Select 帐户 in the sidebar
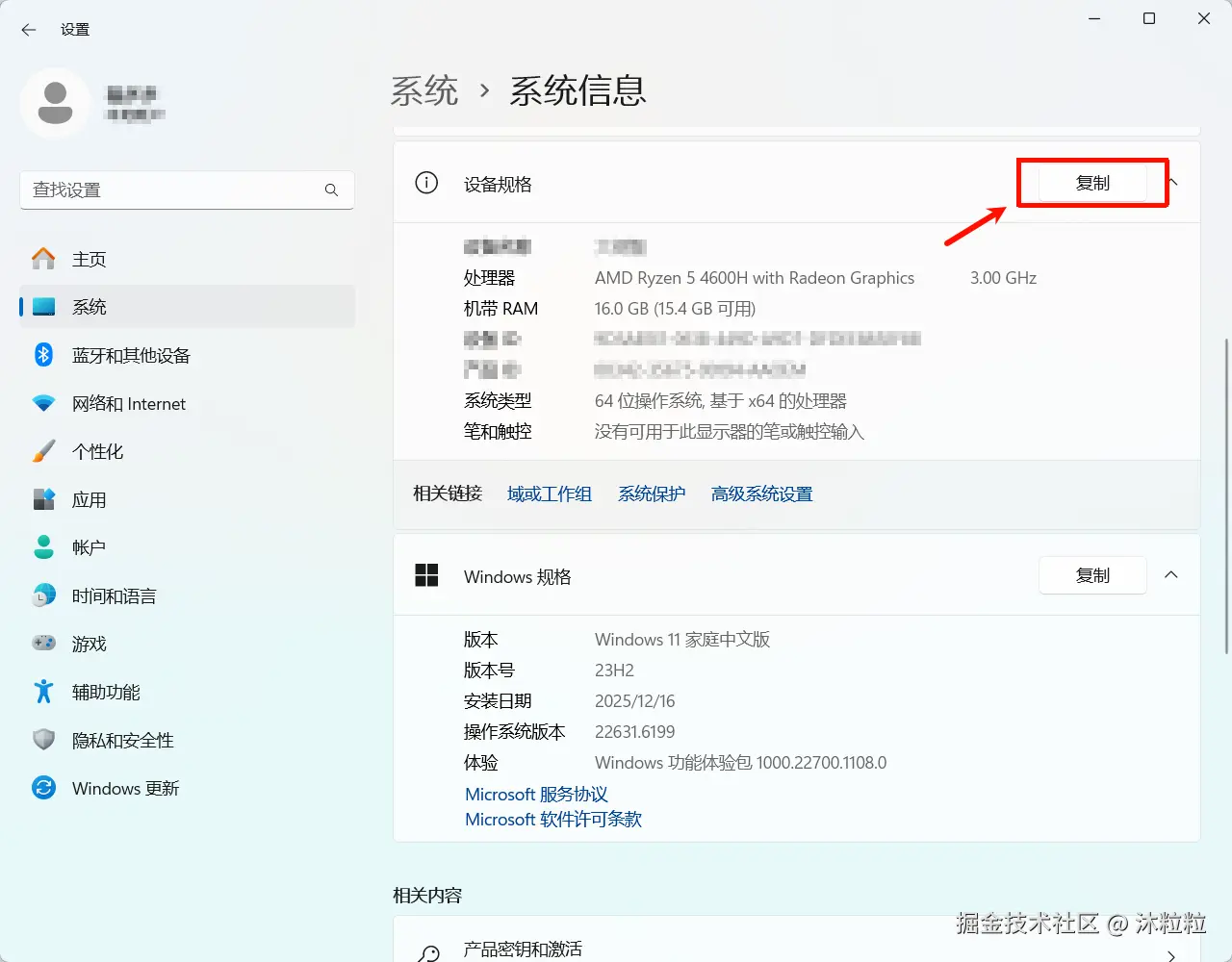1232x962 pixels. pos(187,547)
